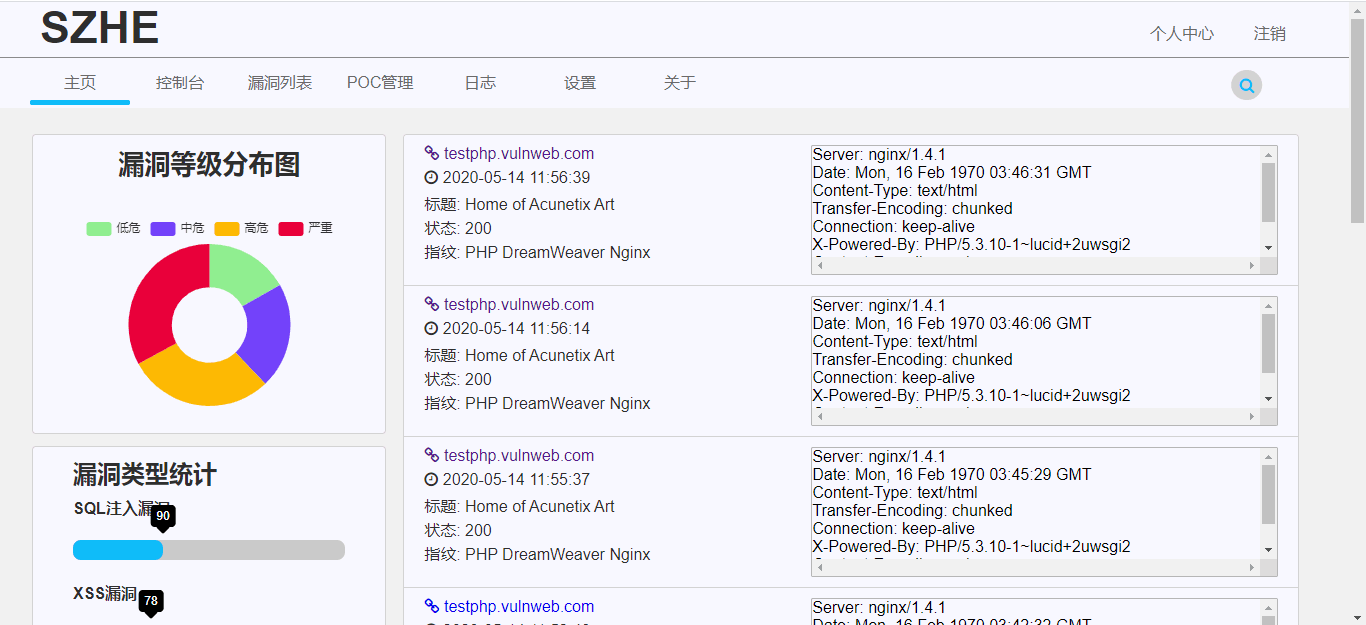Toggle the 严重 red legend swatch
This screenshot has height=625, width=1366.
(x=291, y=228)
